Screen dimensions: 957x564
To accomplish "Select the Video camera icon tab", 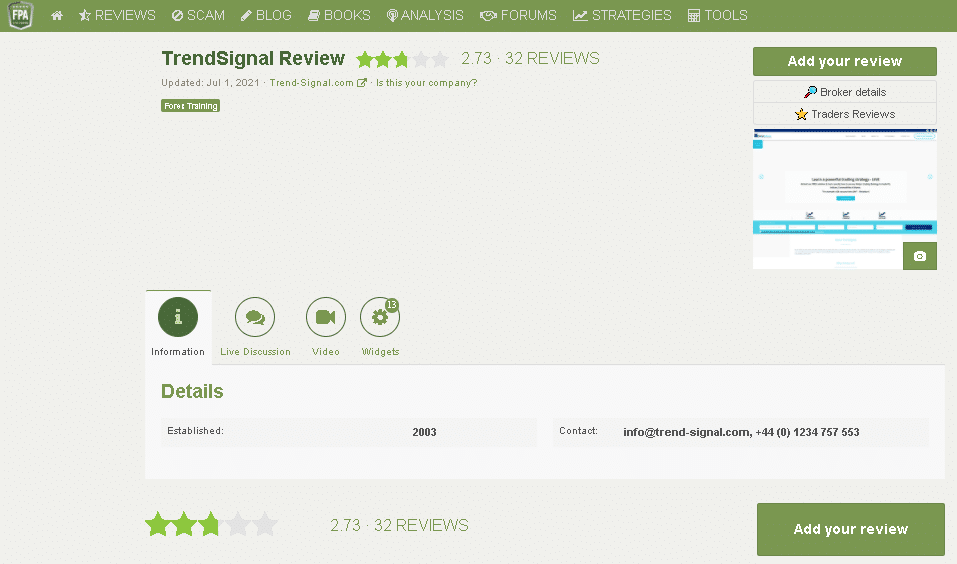I will click(x=325, y=317).
